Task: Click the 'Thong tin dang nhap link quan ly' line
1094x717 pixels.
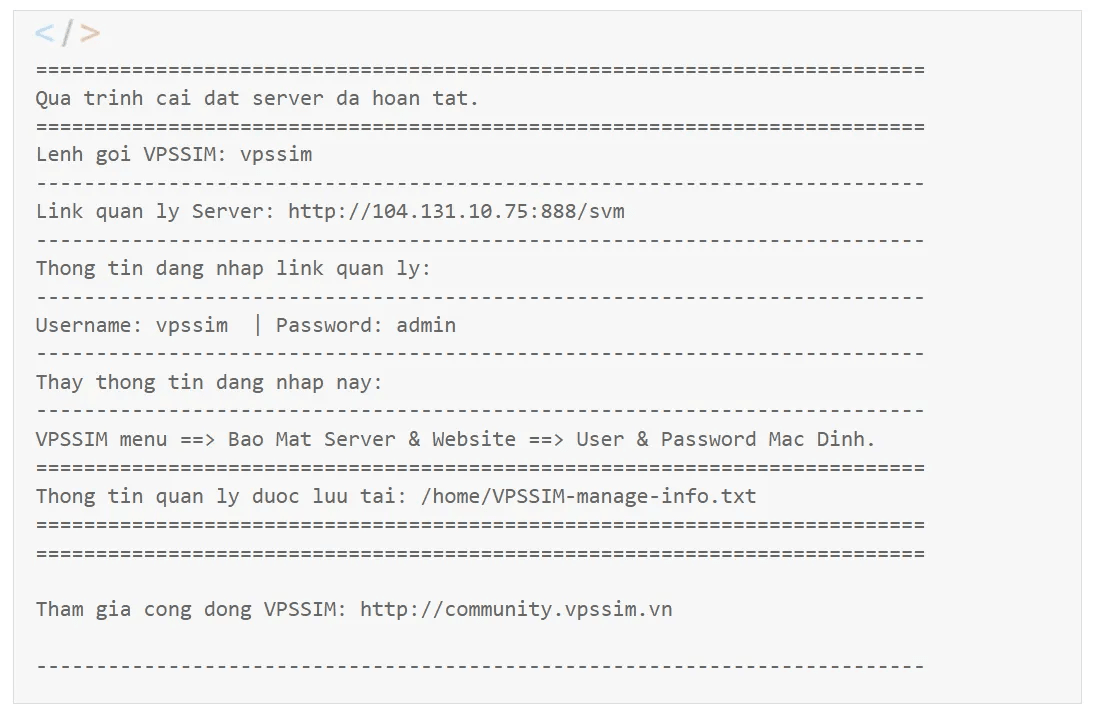Action: point(233,269)
